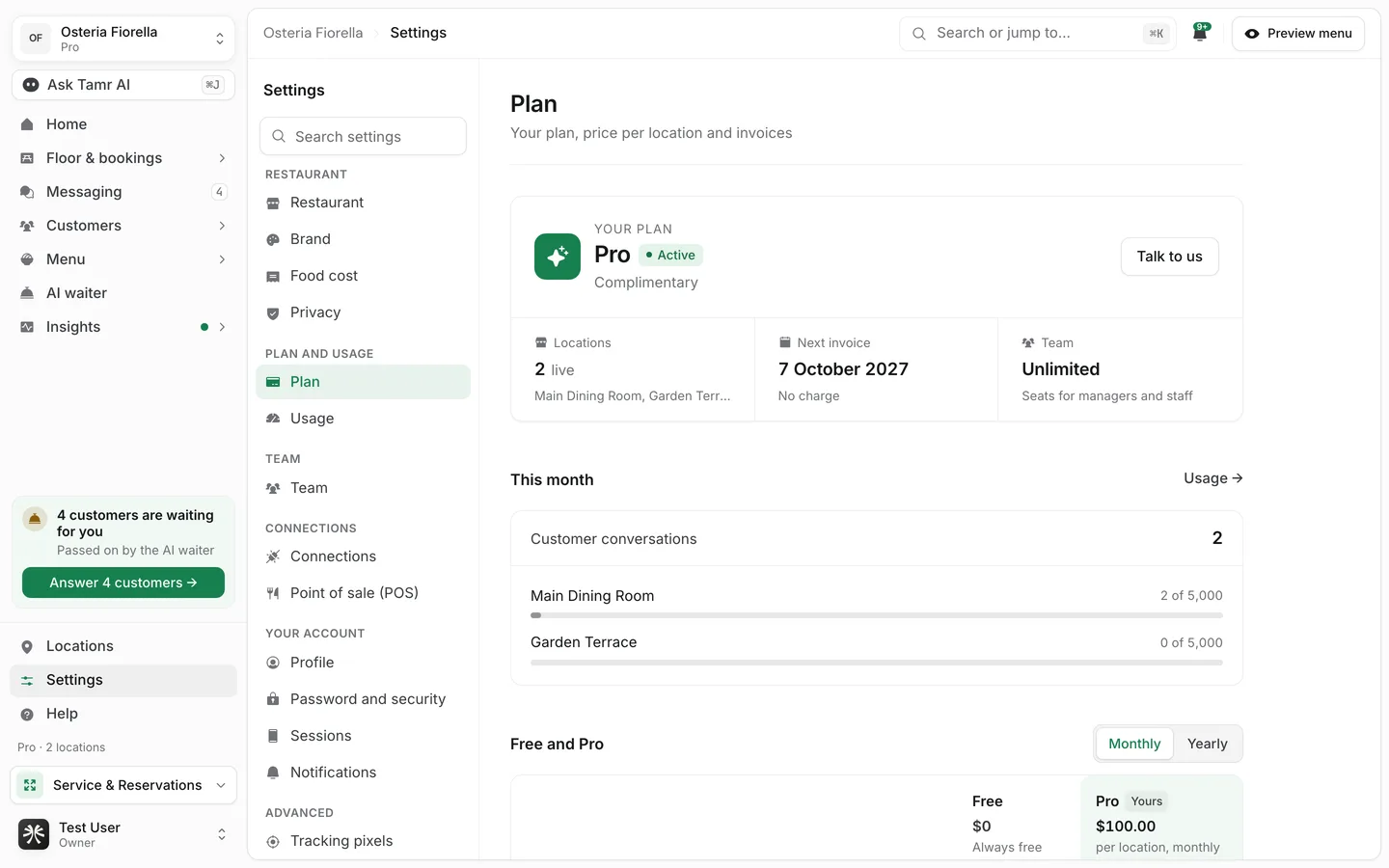1389x868 pixels.
Task: Click the Floor & bookings icon
Action: [27, 158]
